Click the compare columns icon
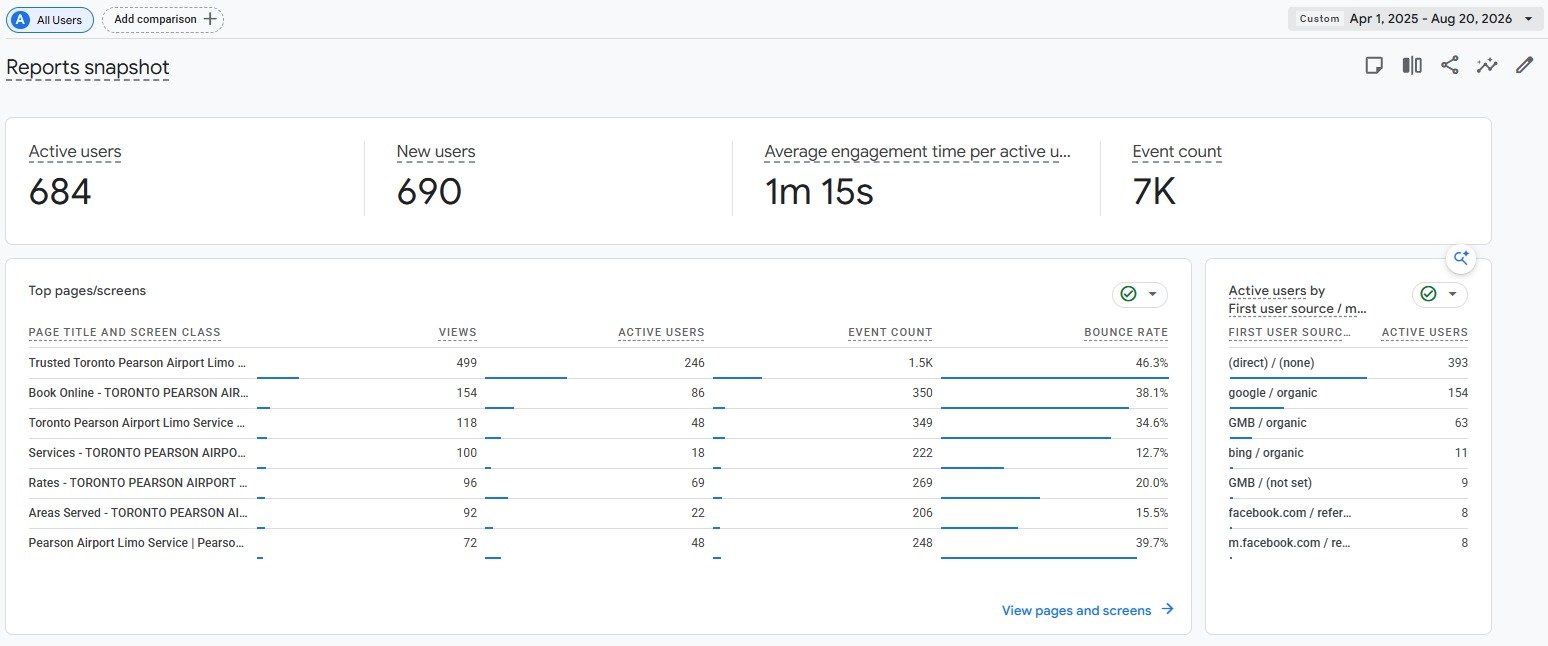This screenshot has height=646, width=1548. click(1411, 66)
